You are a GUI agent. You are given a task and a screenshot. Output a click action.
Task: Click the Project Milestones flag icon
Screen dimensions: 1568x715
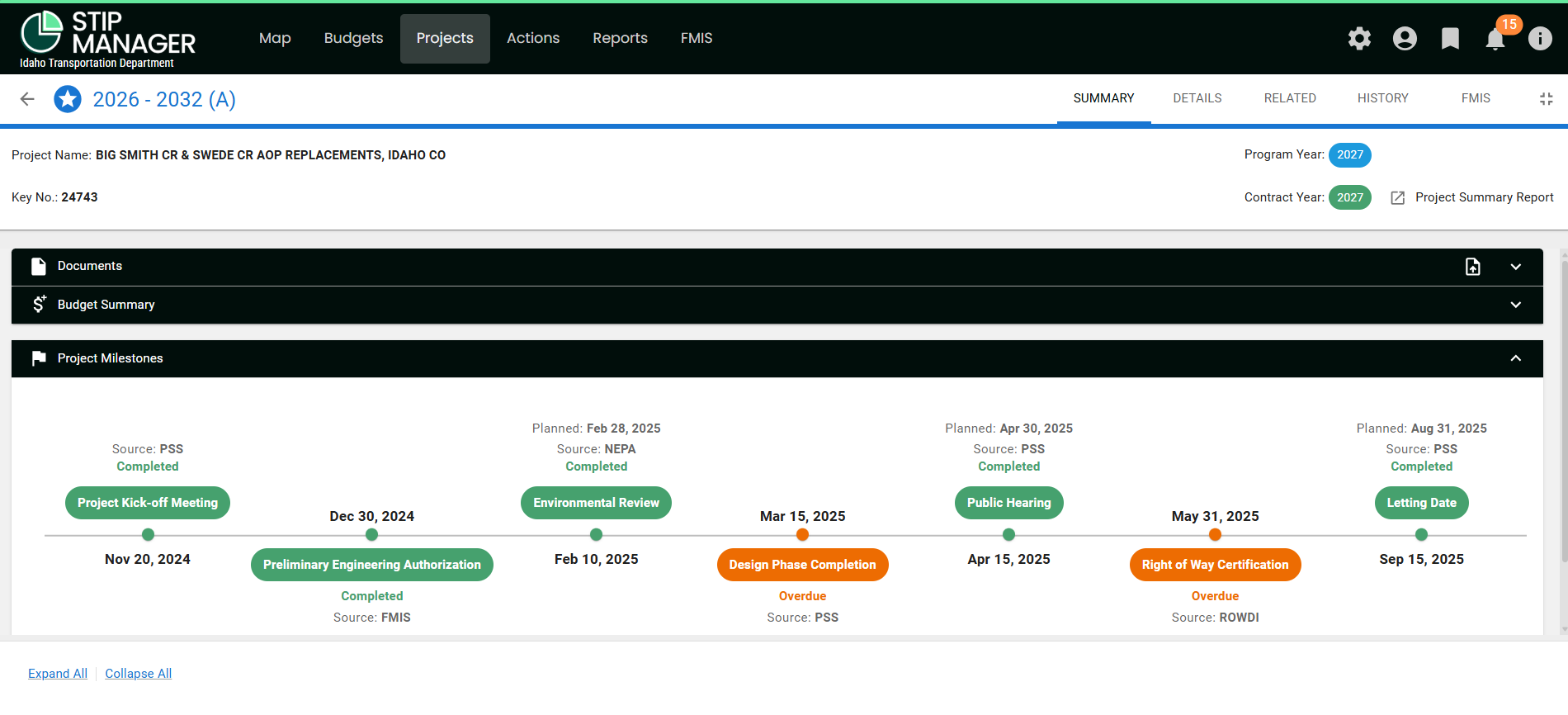tap(38, 358)
